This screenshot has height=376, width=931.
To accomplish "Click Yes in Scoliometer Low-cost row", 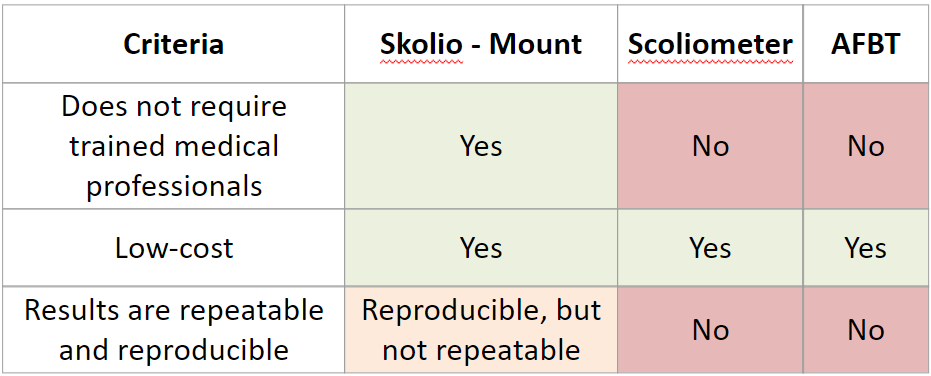I will tap(710, 248).
